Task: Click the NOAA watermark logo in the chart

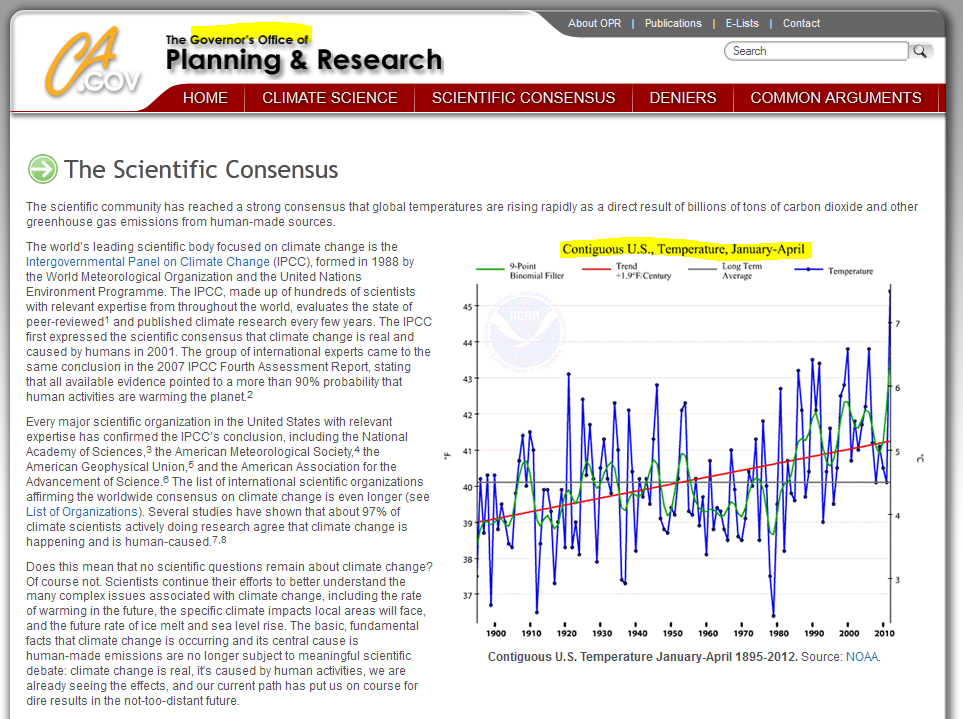Action: point(524,328)
